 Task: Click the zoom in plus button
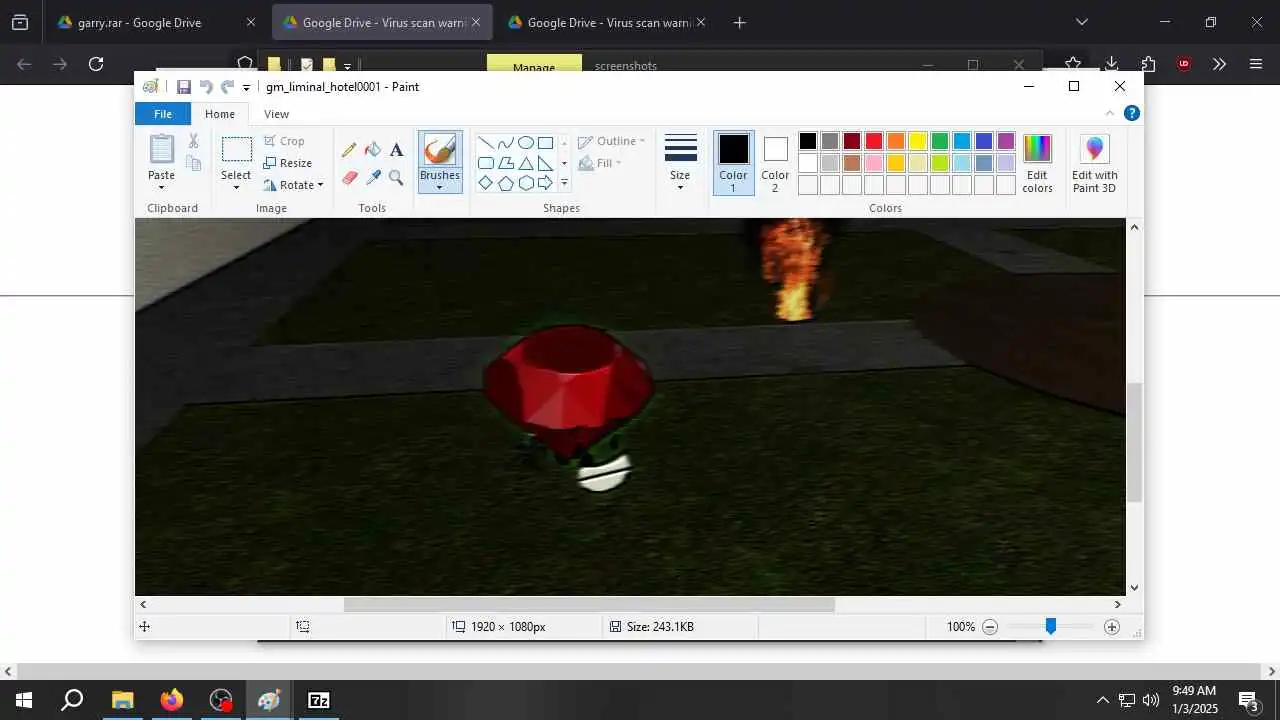(x=1112, y=627)
